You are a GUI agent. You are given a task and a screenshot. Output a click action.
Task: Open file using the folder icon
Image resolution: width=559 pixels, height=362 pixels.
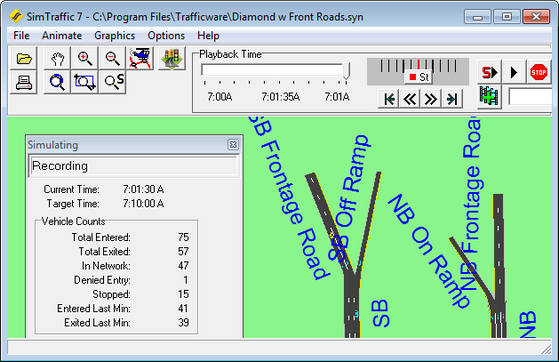(24, 58)
